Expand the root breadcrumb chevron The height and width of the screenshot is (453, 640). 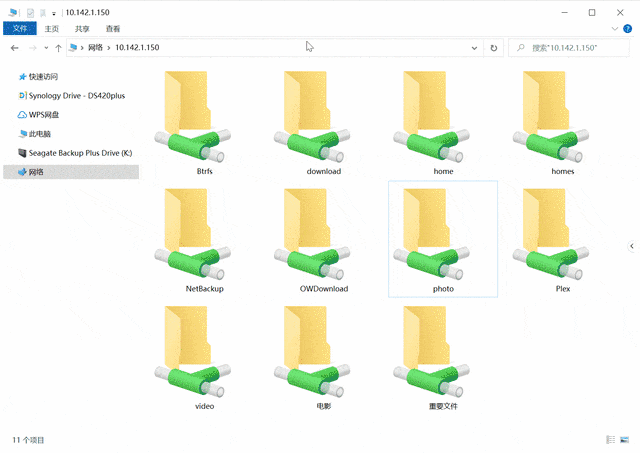click(x=82, y=48)
